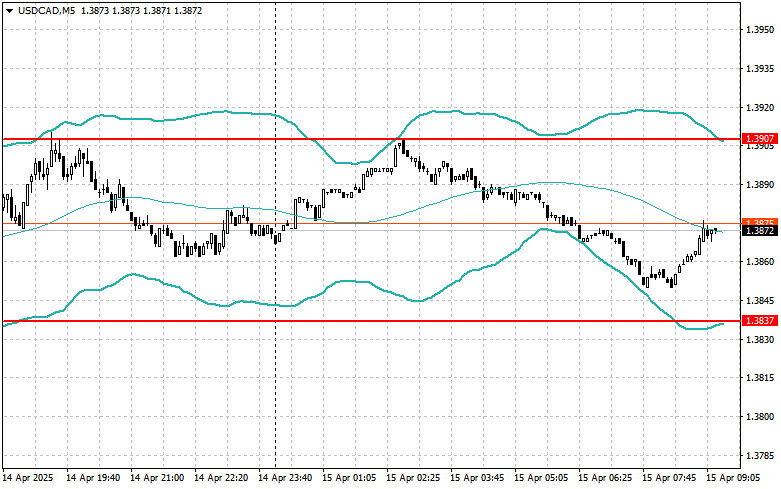Select the 1.3800 price scale value
The height and width of the screenshot is (489, 781).
(x=760, y=417)
